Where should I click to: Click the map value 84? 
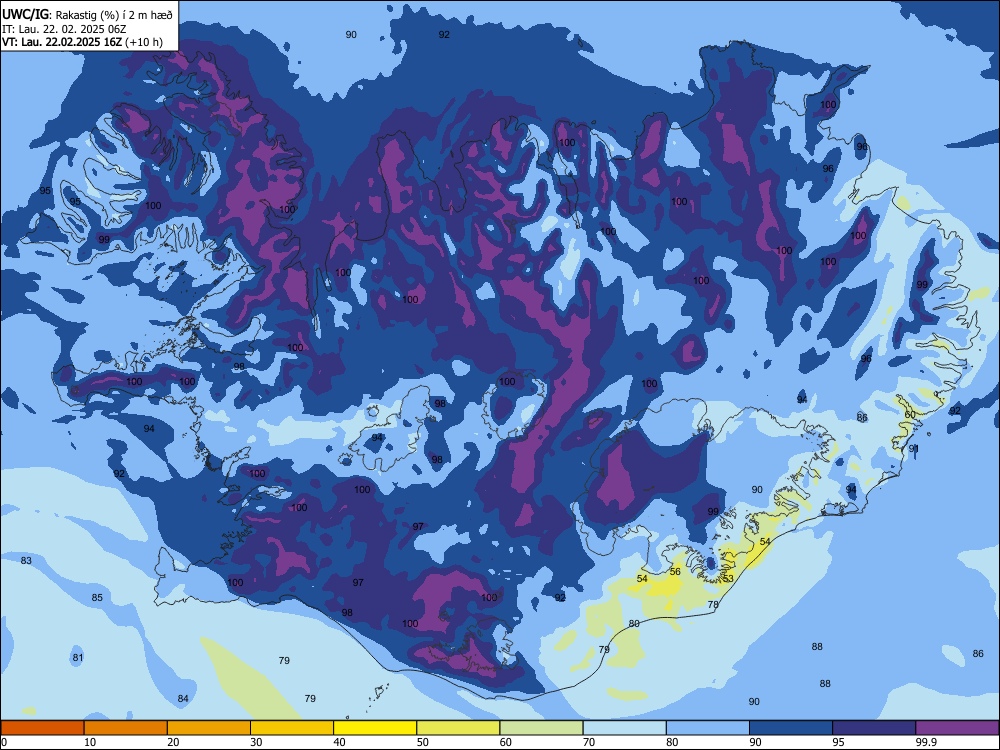tap(183, 698)
